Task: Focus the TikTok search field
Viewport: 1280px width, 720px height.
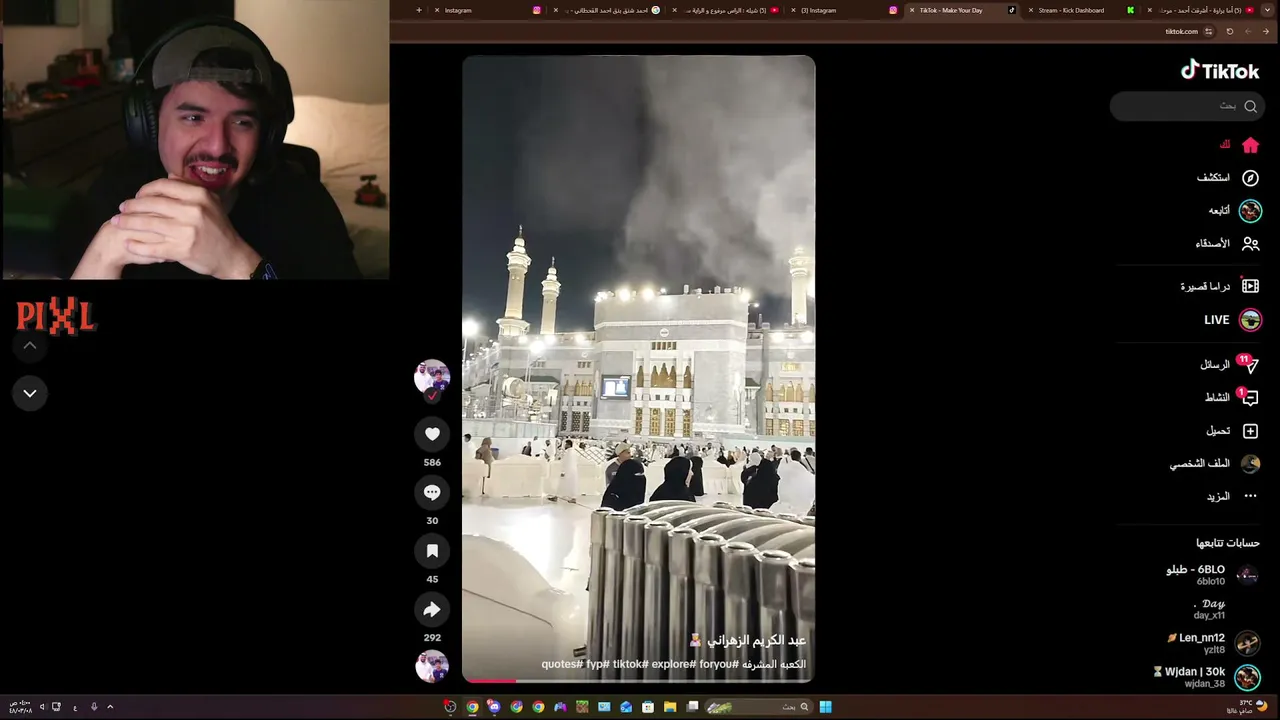Action: tap(1187, 106)
